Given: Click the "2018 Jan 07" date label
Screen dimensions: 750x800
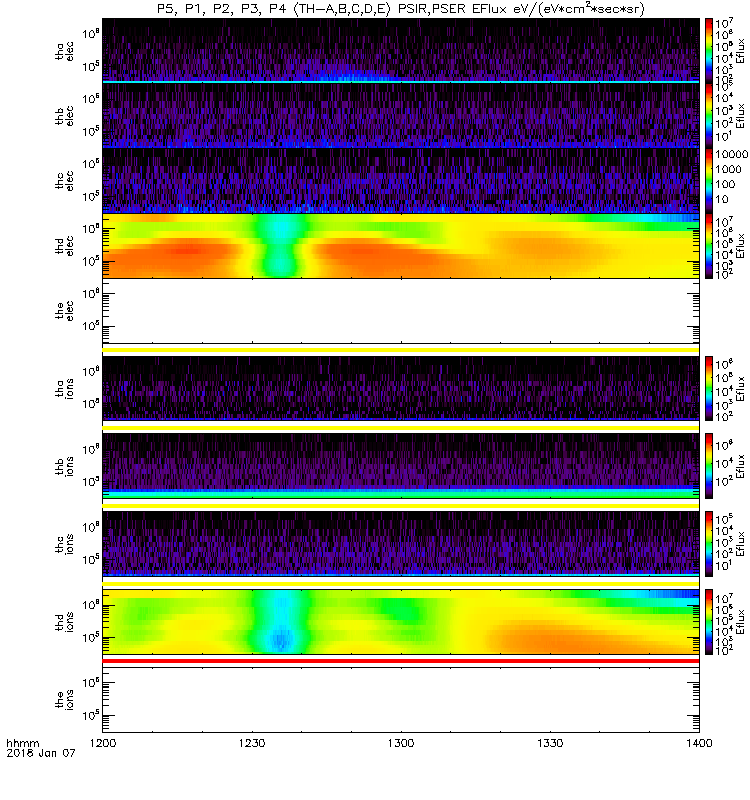Looking at the screenshot, I should click(x=41, y=753).
